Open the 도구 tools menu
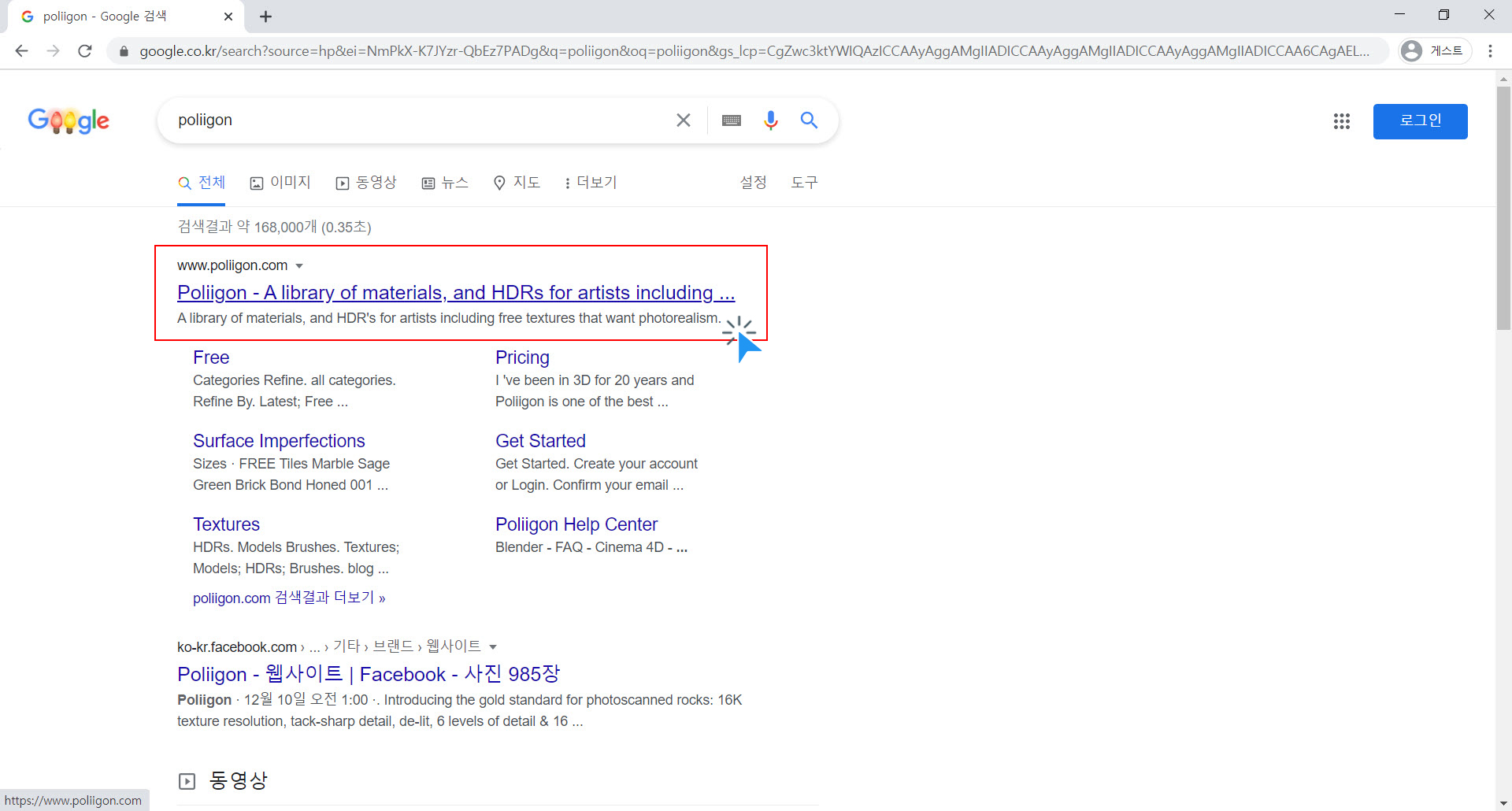This screenshot has width=1512, height=811. pyautogui.click(x=804, y=183)
